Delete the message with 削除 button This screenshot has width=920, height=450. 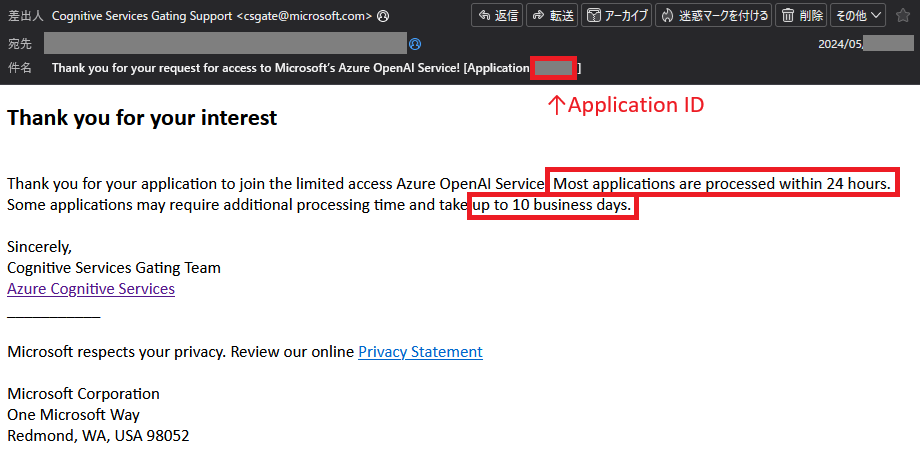pyautogui.click(x=801, y=16)
